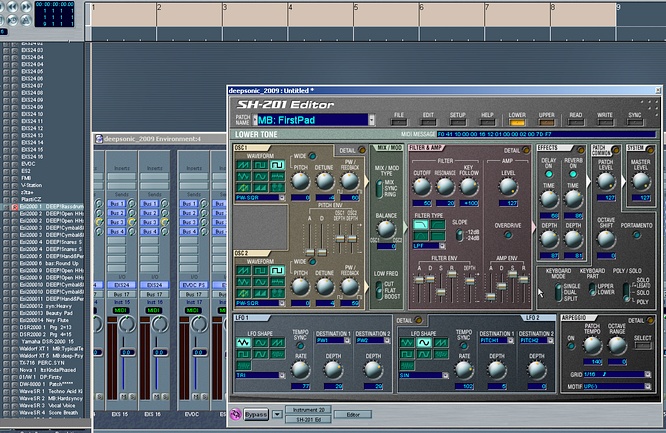Click the READ button
The width and height of the screenshot is (666, 433).
tap(576, 122)
